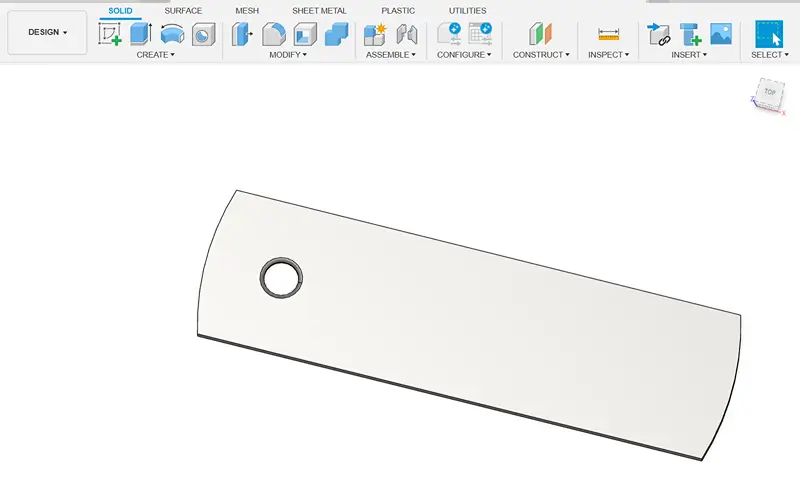Select the Revolve tool
Image resolution: width=800 pixels, height=484 pixels.
click(x=172, y=34)
